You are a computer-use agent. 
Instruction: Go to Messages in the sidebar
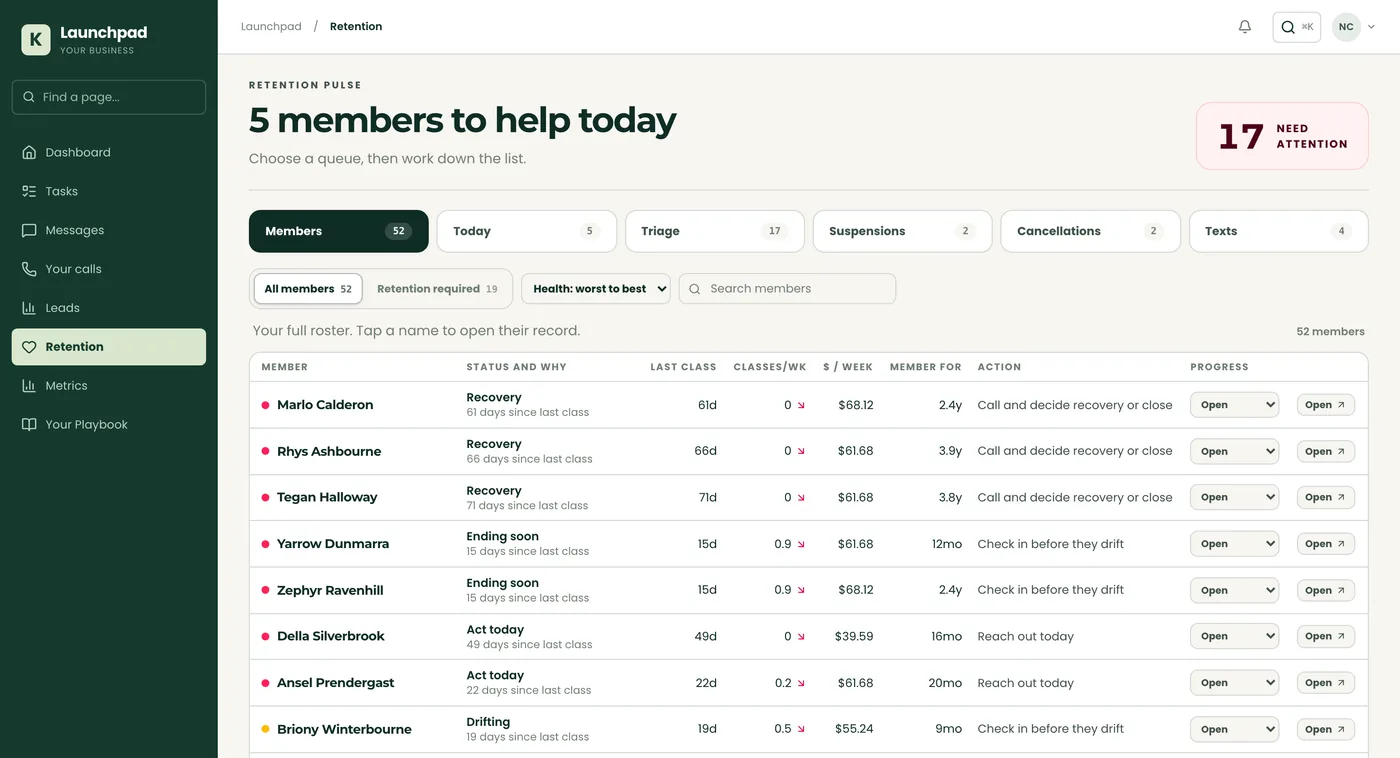click(109, 230)
